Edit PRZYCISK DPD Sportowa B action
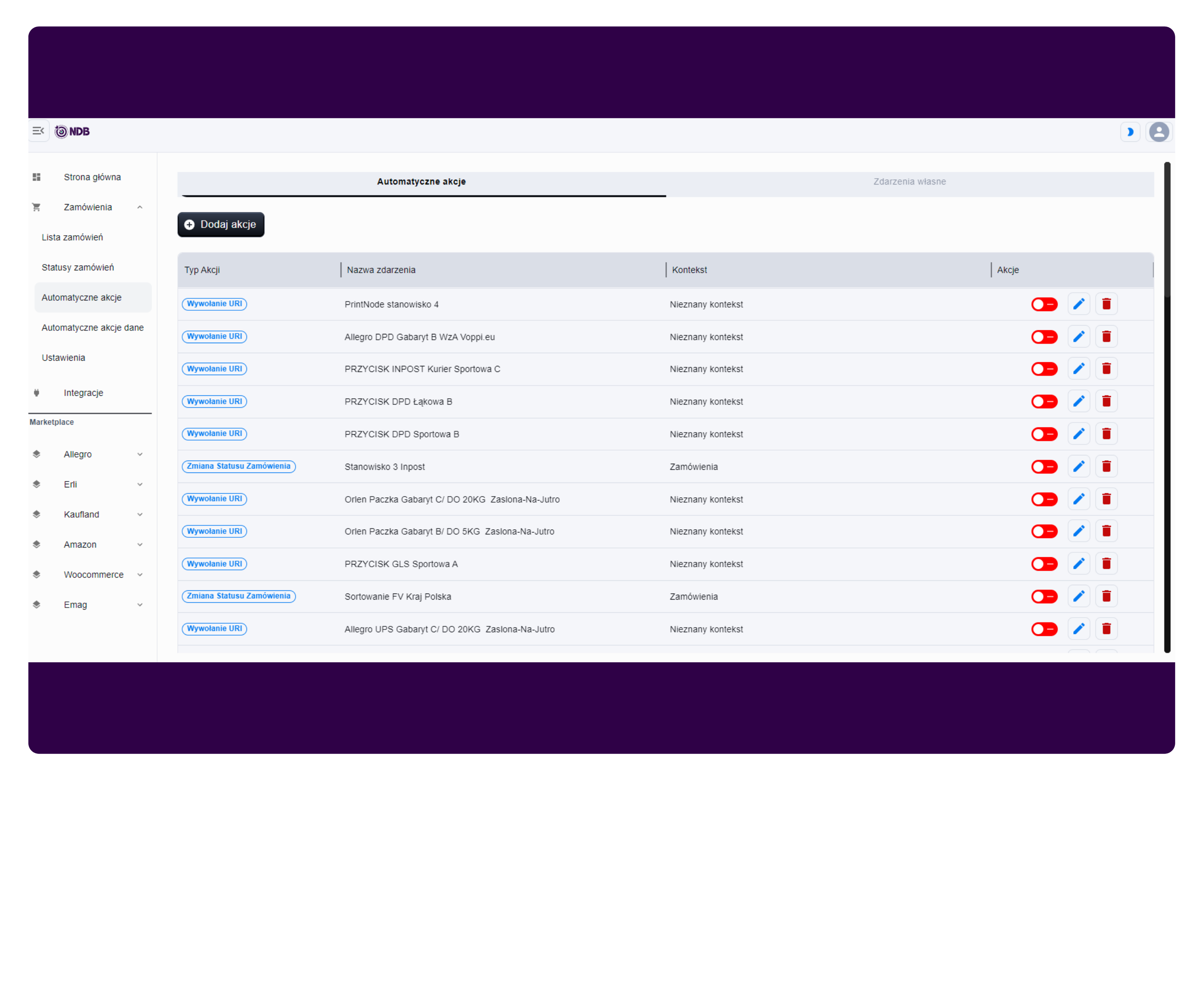The height and width of the screenshot is (985, 1204). click(1079, 434)
